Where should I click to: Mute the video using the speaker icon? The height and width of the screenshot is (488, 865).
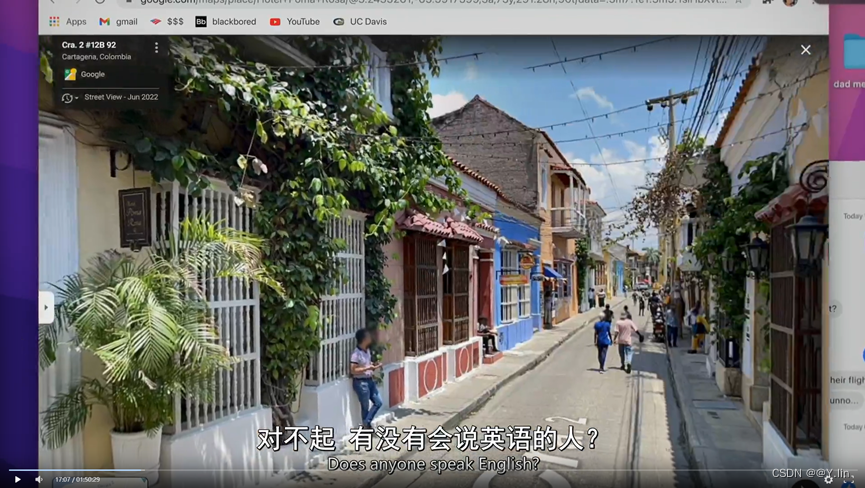coord(39,479)
